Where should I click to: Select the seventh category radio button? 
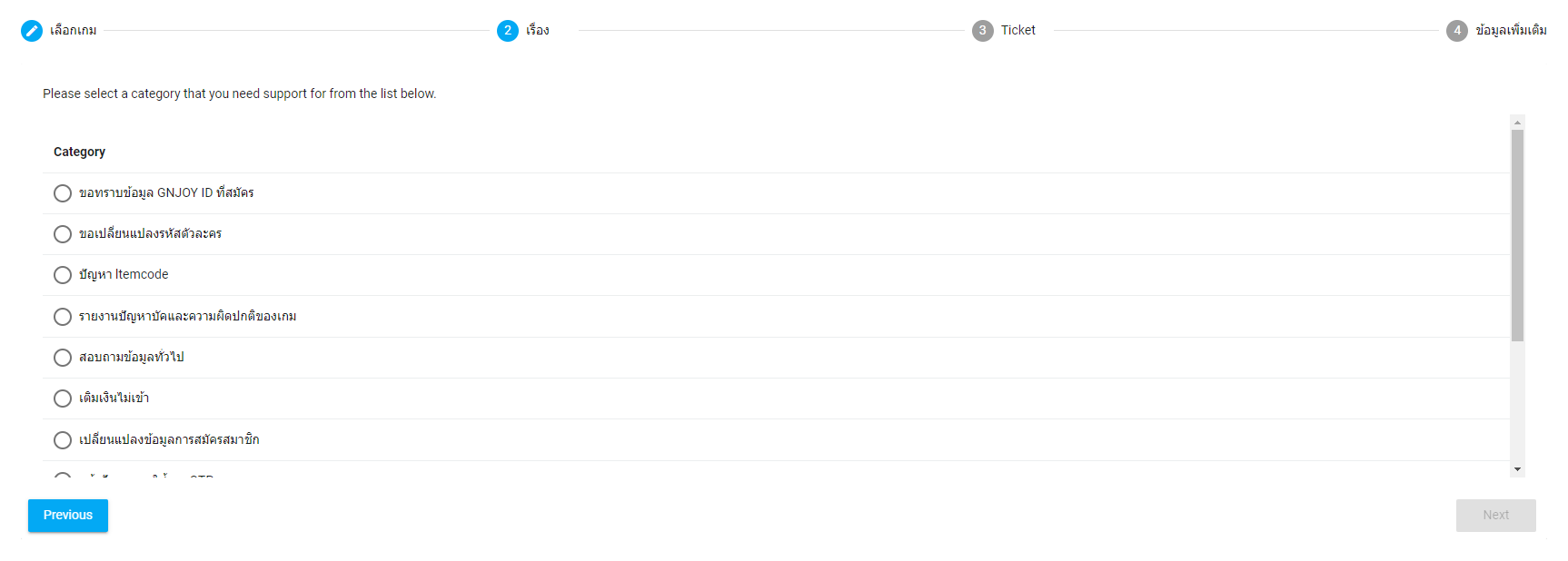click(63, 440)
